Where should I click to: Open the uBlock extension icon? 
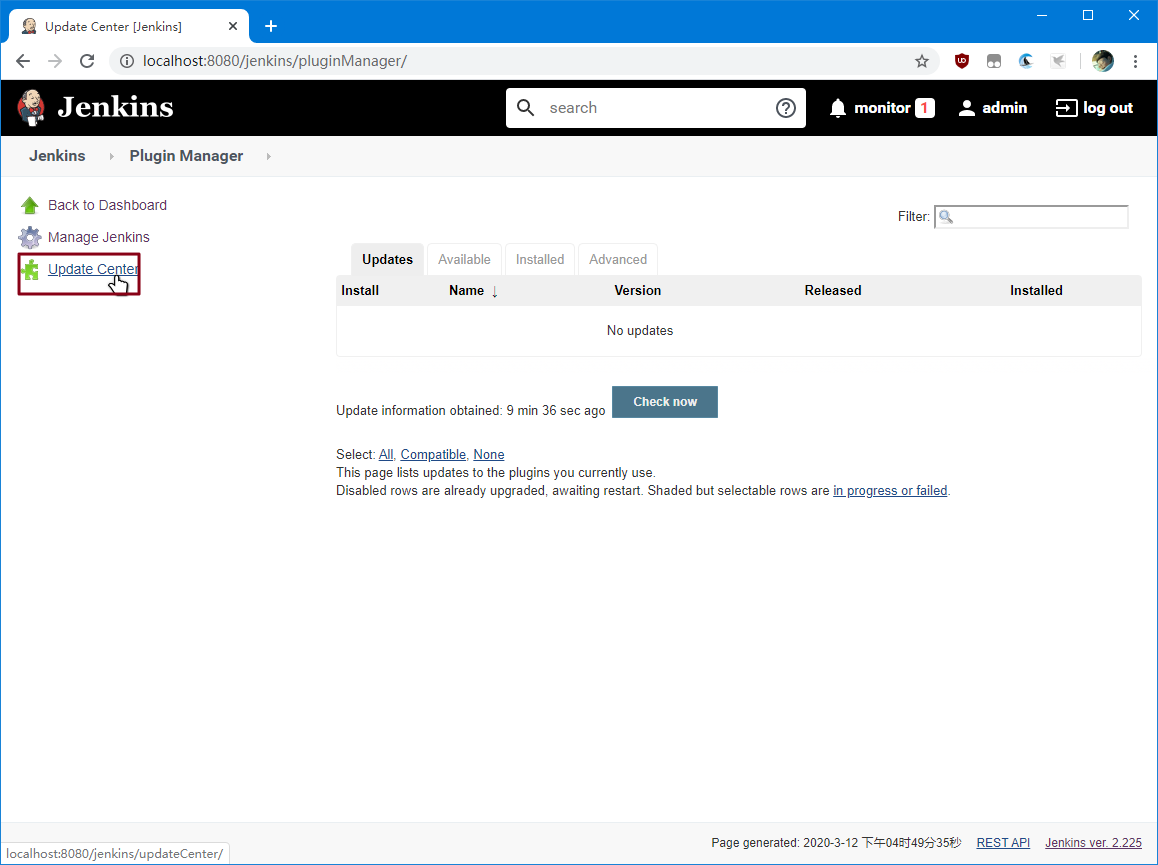coord(962,61)
